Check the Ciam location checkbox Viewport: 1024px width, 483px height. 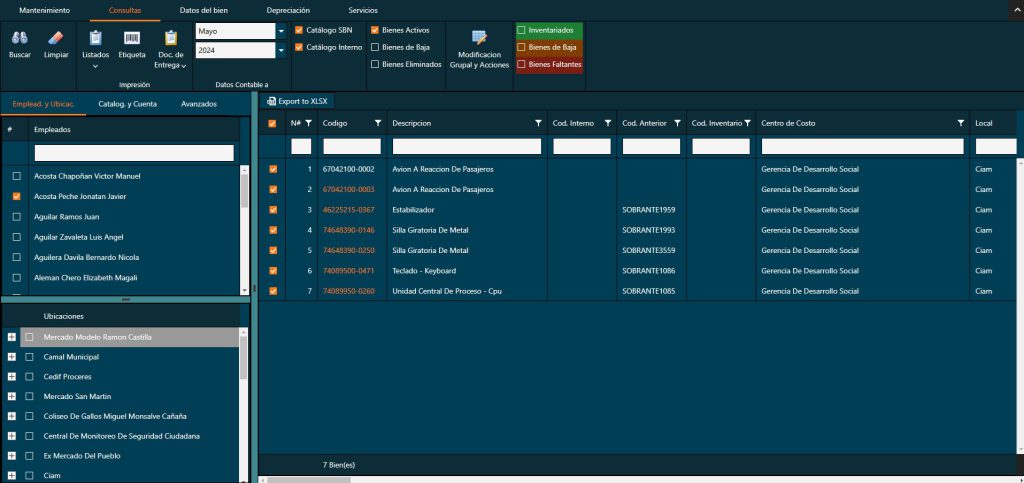[29, 476]
